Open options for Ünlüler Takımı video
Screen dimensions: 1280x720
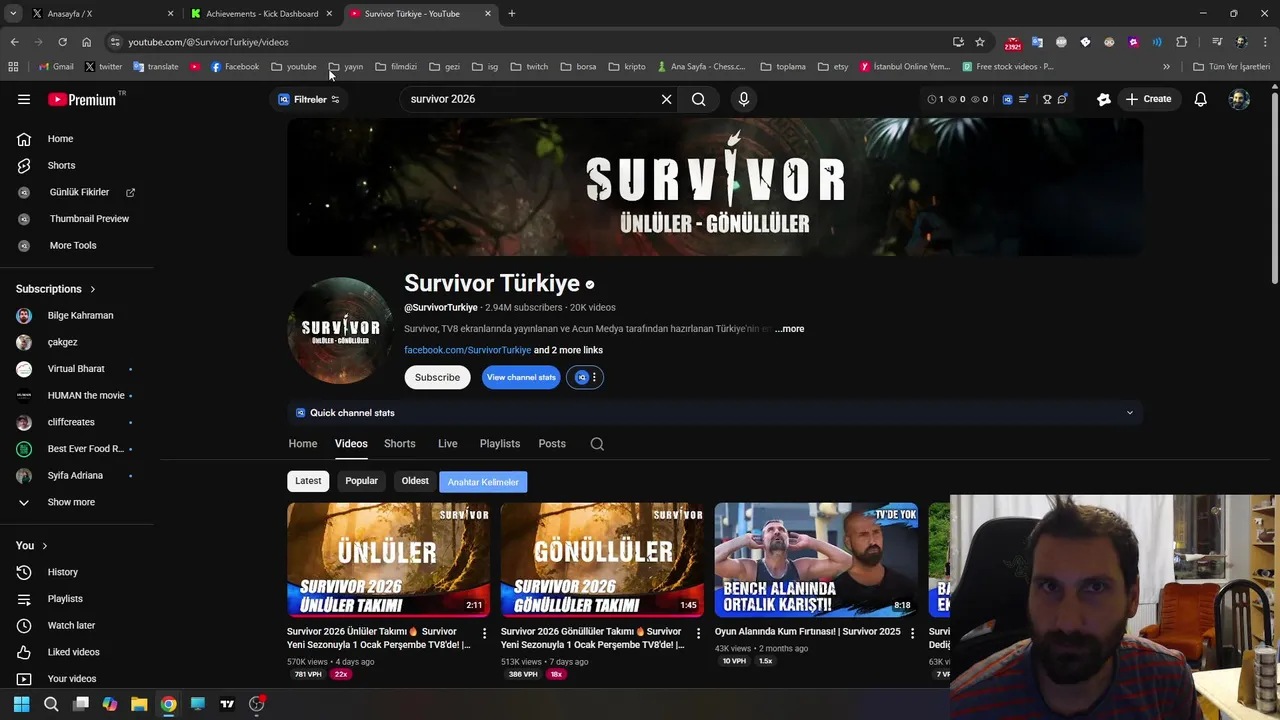click(x=484, y=633)
